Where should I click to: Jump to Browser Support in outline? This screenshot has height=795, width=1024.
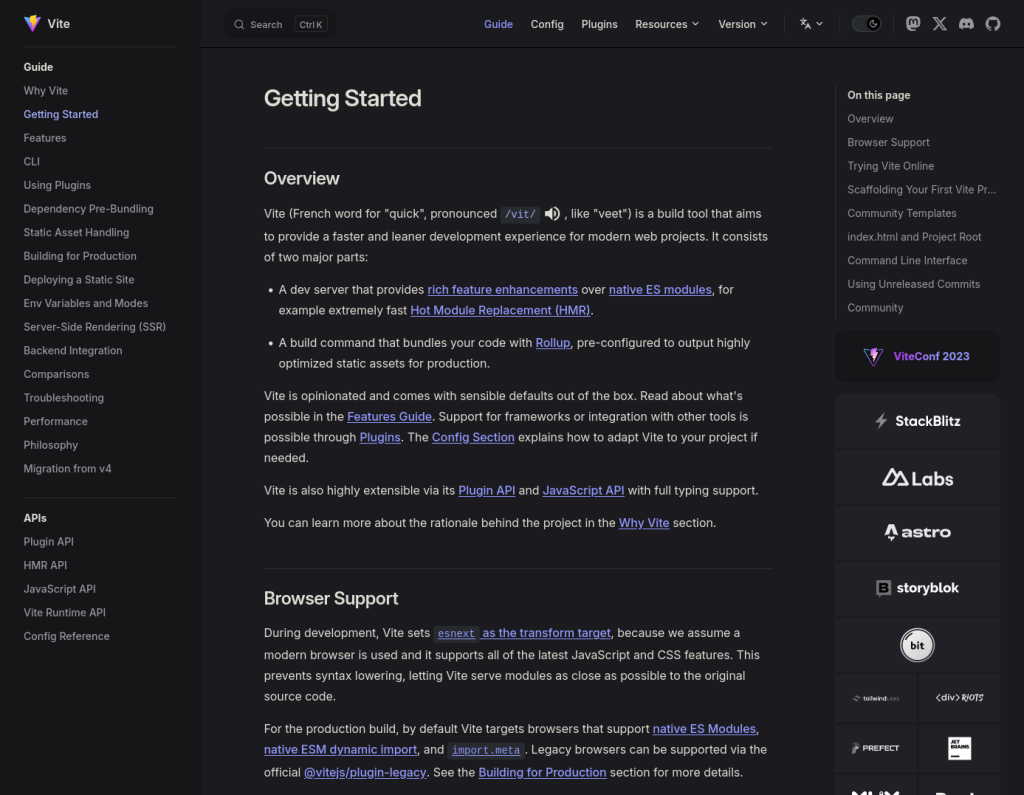tap(888, 142)
